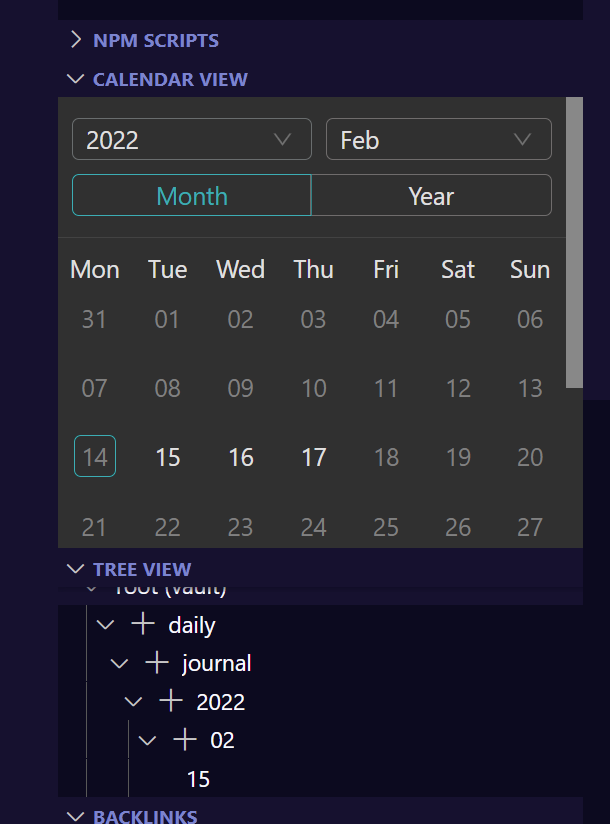
Task: Open note 15 in tree view
Action: pyautogui.click(x=197, y=779)
